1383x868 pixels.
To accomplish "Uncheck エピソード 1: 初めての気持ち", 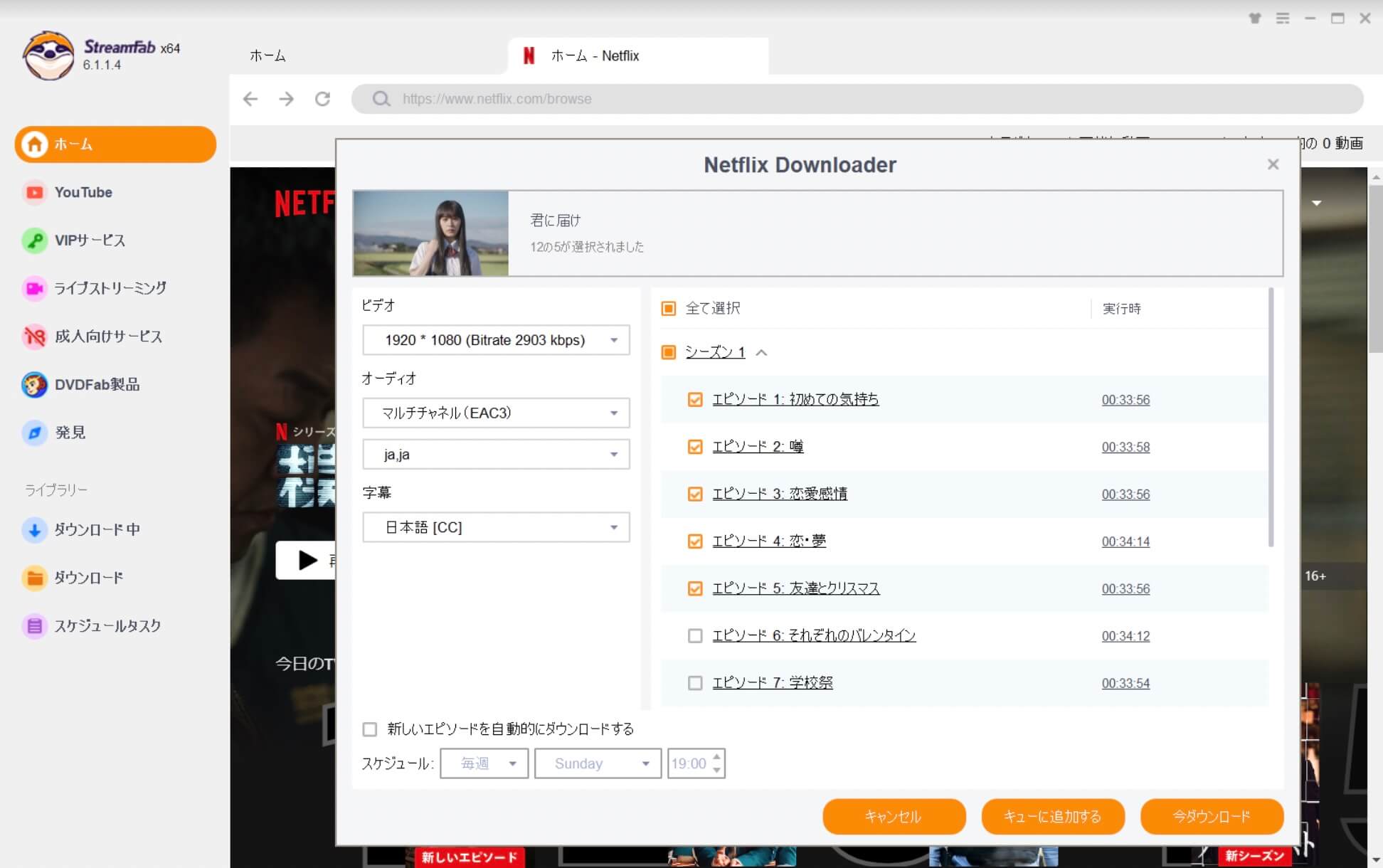I will [x=695, y=400].
